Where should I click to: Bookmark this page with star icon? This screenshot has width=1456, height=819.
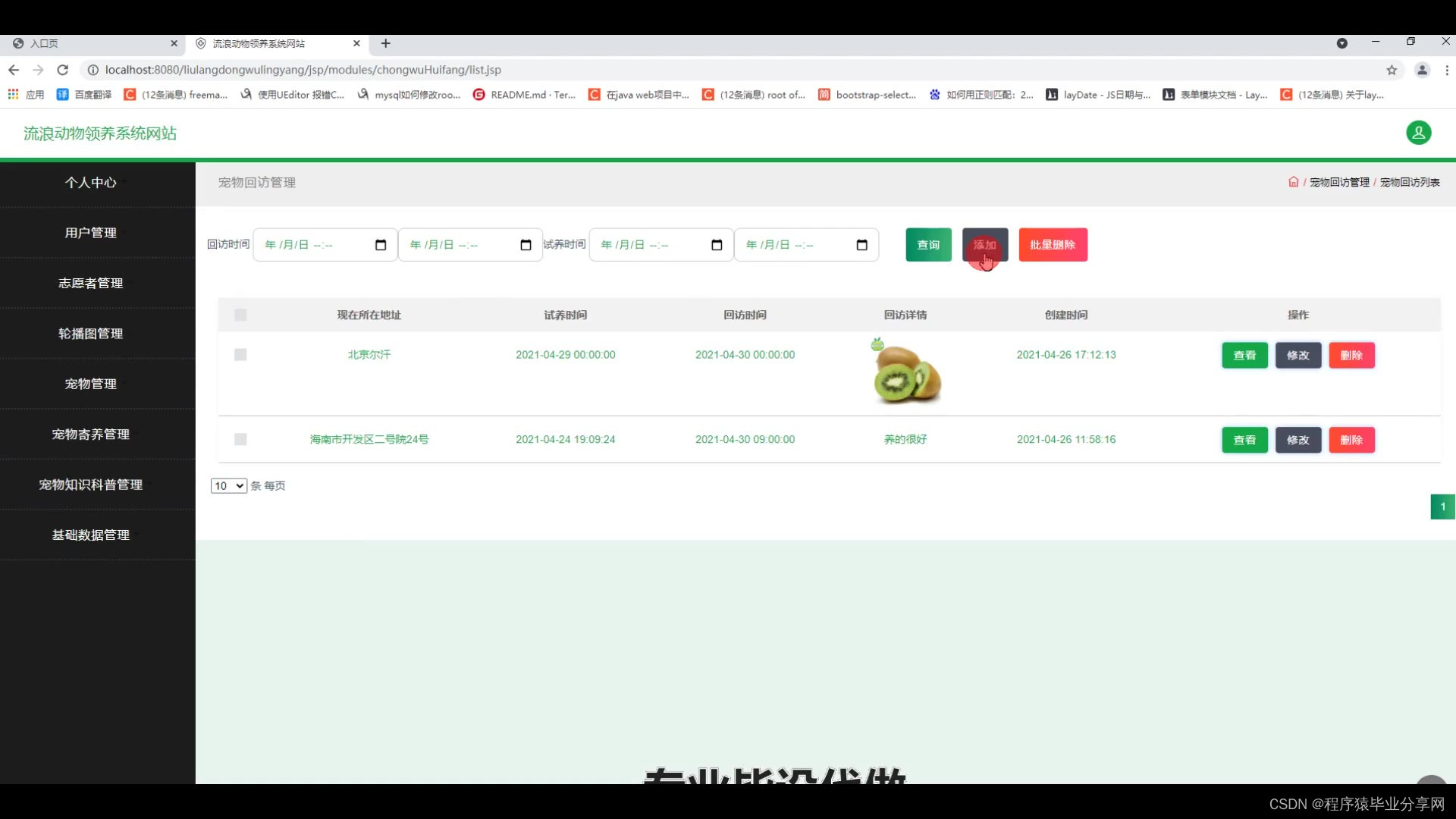coord(1392,70)
